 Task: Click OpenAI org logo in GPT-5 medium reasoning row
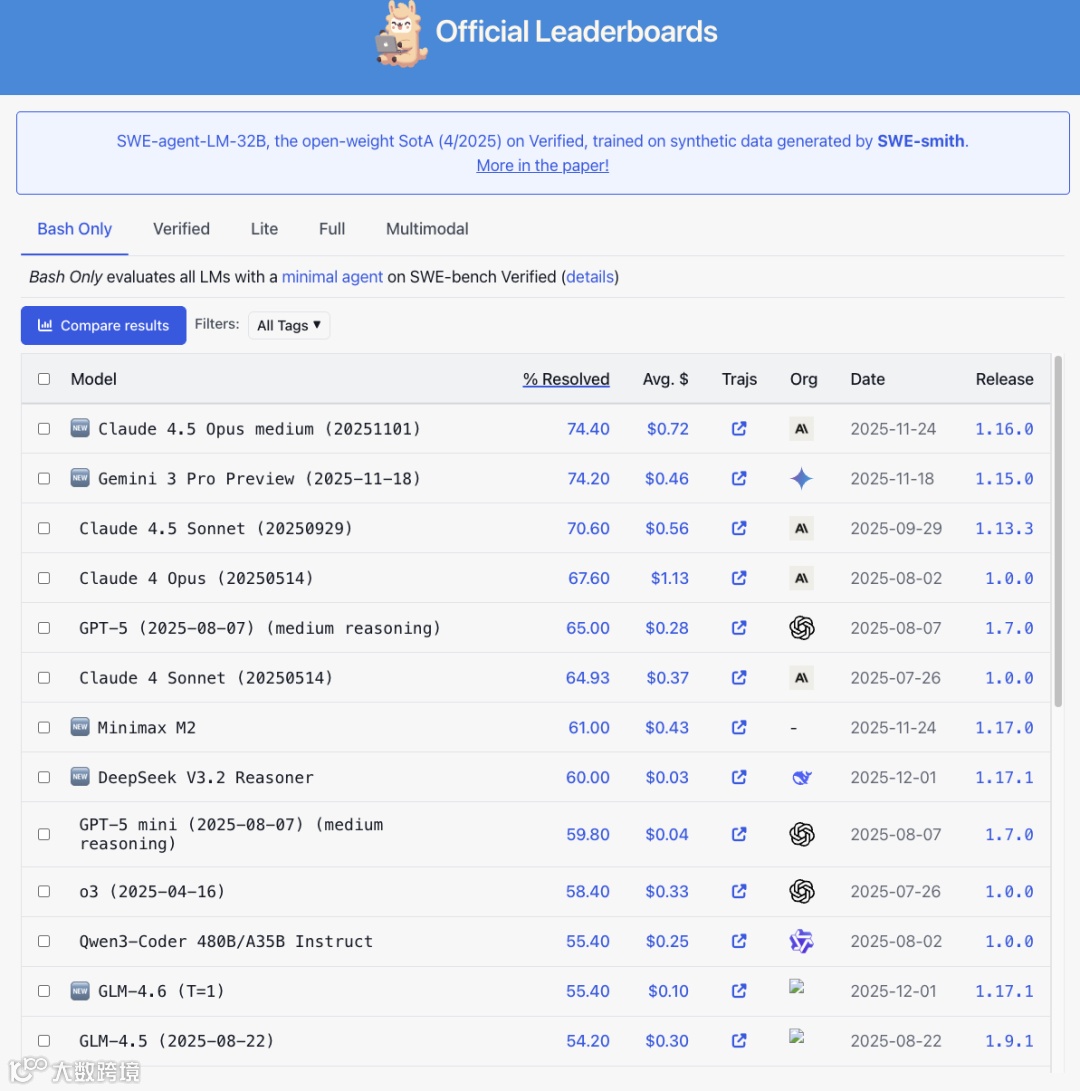coord(802,628)
